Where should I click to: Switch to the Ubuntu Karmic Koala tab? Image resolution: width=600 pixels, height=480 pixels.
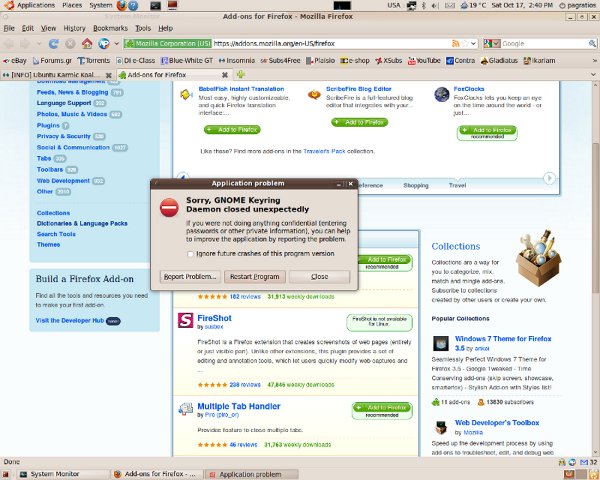click(56, 75)
